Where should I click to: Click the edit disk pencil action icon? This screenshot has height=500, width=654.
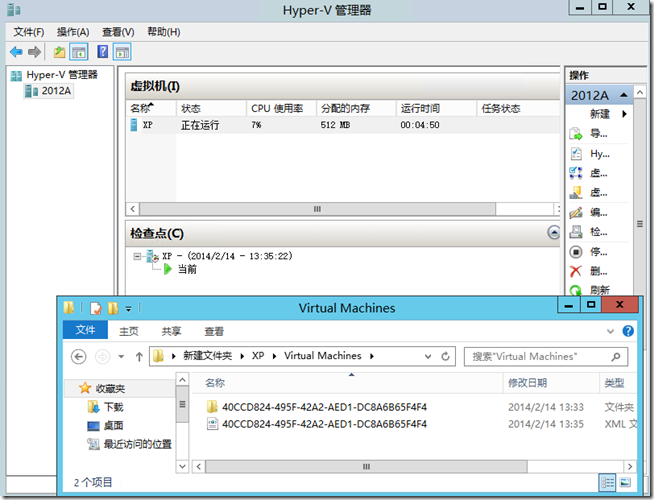576,213
